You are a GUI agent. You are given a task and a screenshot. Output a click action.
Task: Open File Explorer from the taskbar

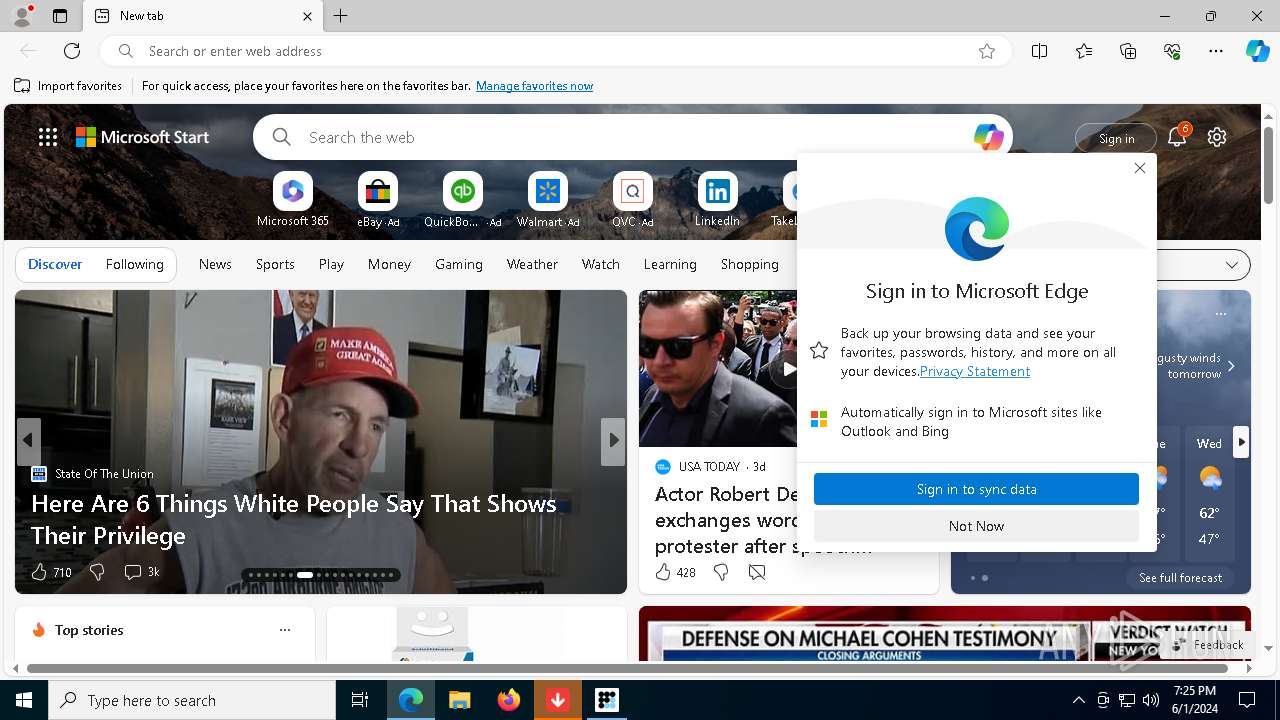point(460,700)
